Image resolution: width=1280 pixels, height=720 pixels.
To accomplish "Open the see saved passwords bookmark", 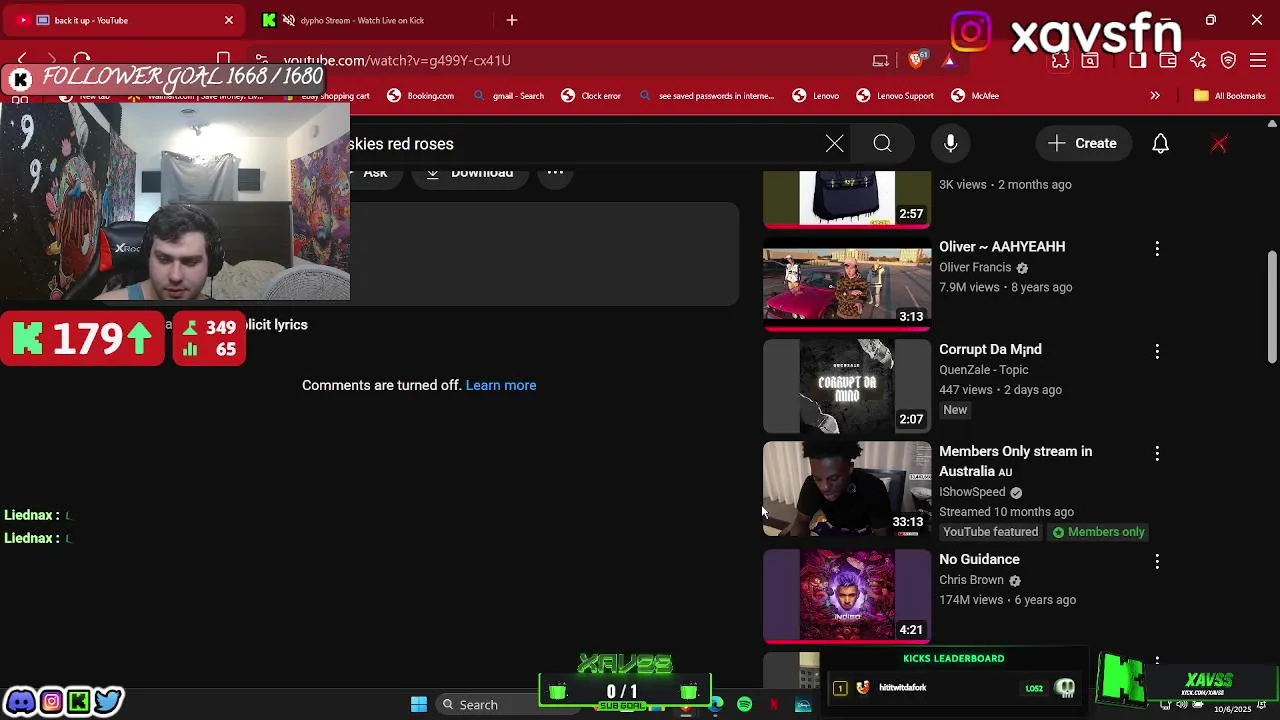I will [x=707, y=96].
